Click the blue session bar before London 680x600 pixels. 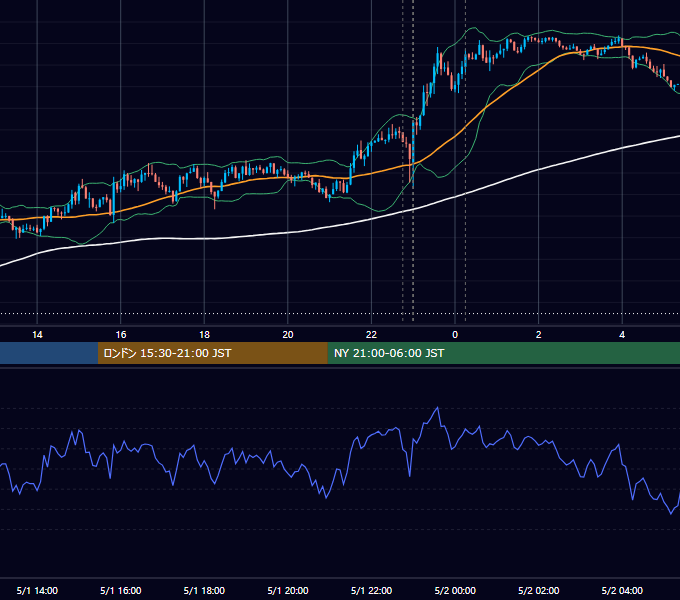[49, 353]
